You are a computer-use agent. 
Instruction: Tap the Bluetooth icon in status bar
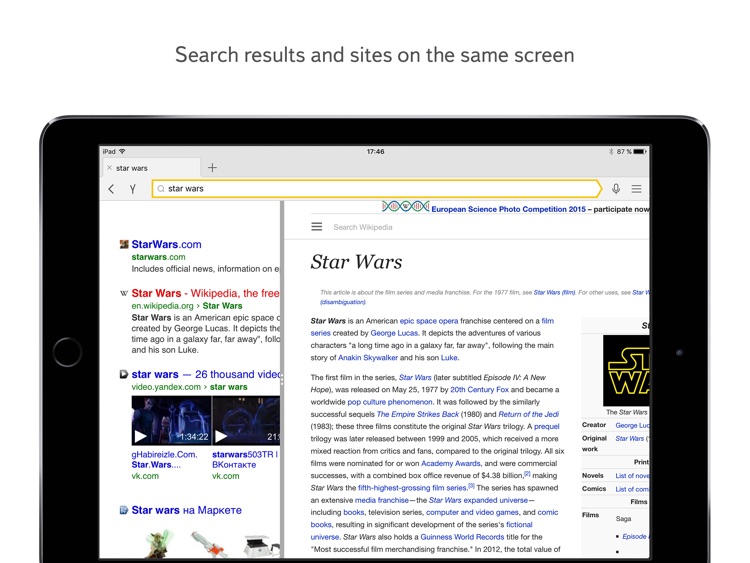pos(611,152)
